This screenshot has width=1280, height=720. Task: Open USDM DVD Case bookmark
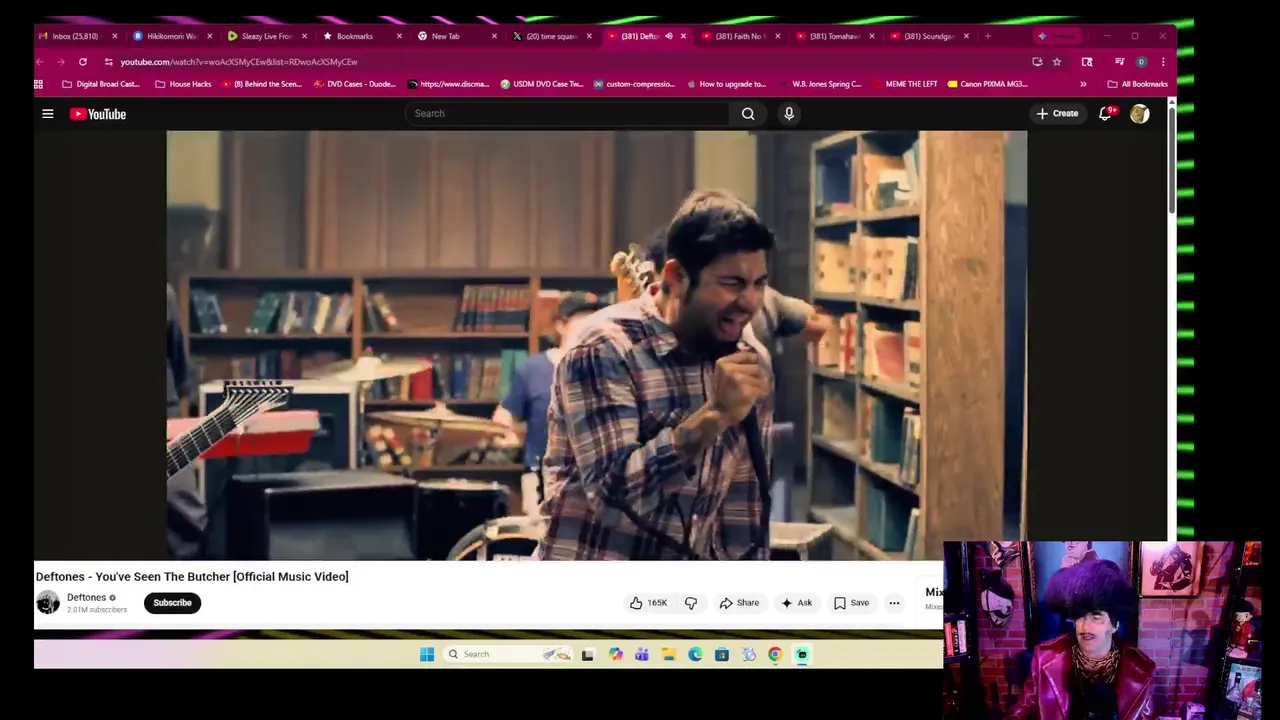(x=541, y=84)
